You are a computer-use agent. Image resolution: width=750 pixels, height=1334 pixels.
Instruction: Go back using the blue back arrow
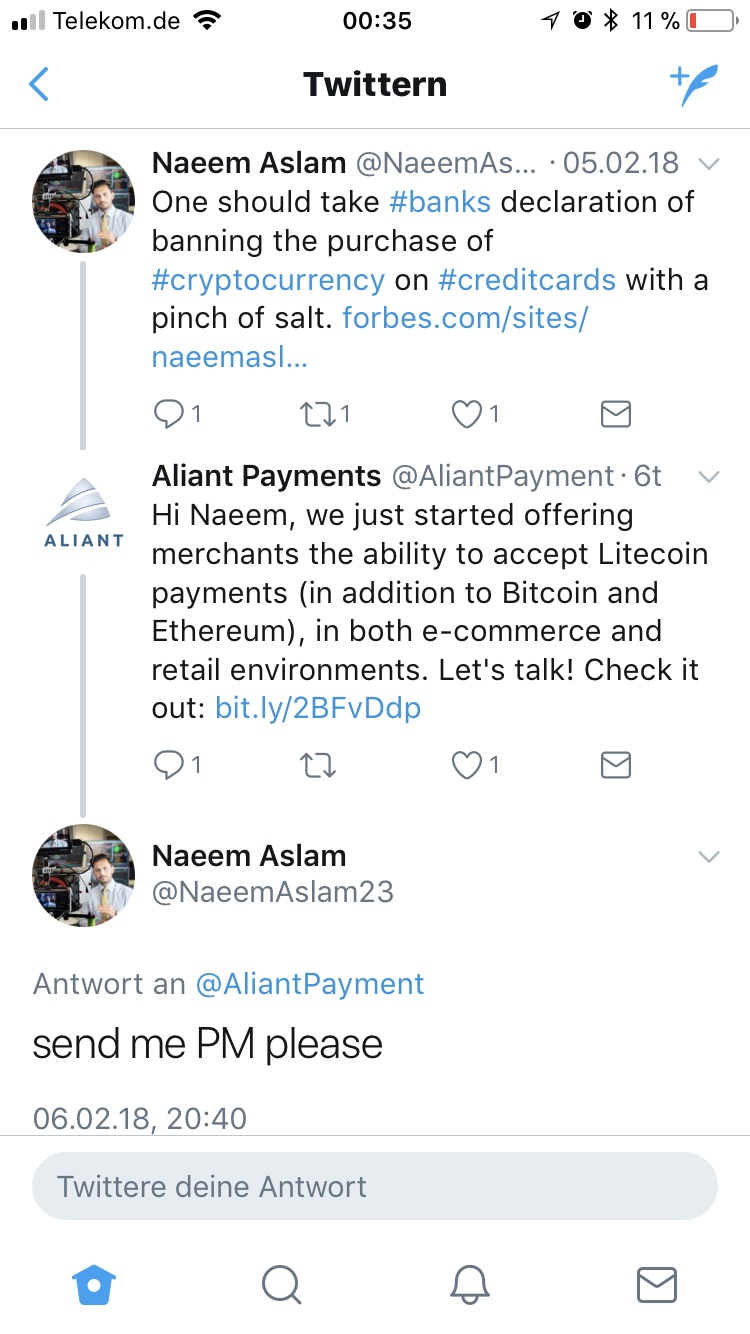[x=38, y=85]
